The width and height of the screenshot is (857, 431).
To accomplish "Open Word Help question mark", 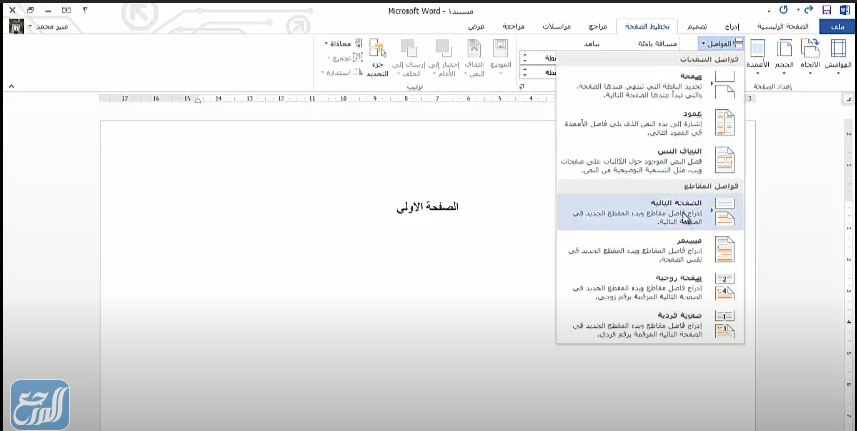I will [x=84, y=10].
